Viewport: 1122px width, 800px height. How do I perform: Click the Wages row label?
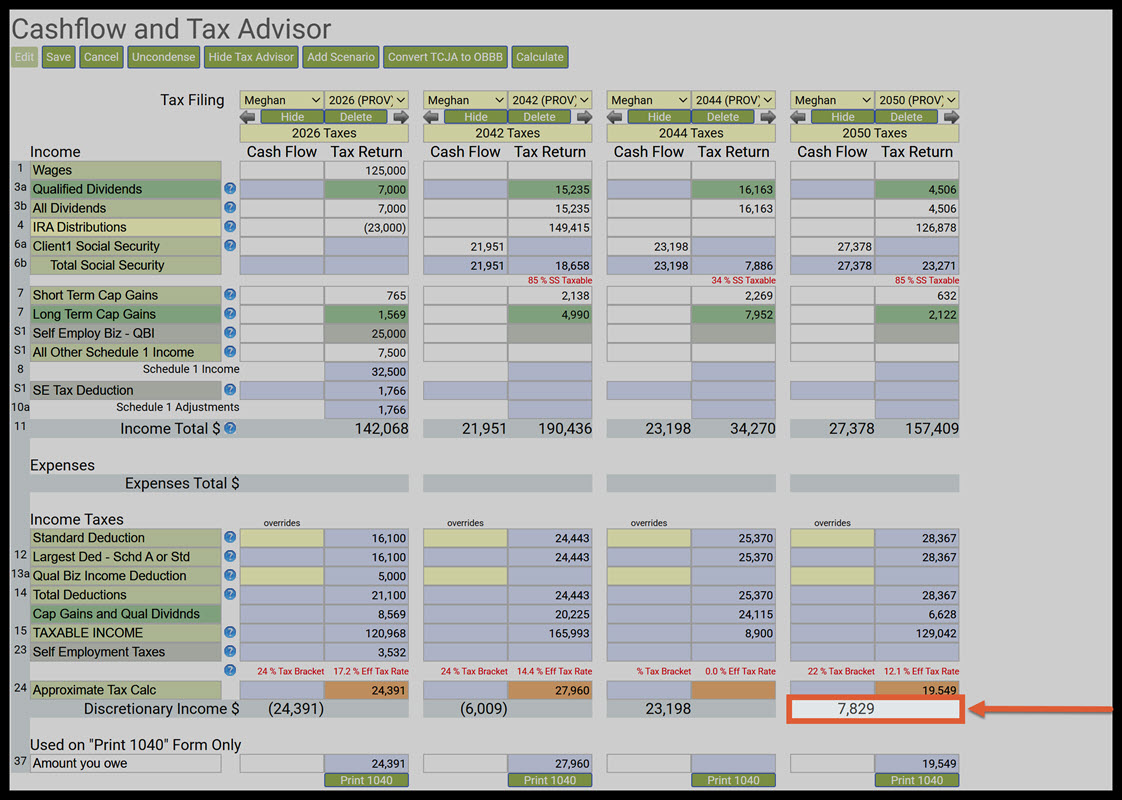click(x=125, y=170)
